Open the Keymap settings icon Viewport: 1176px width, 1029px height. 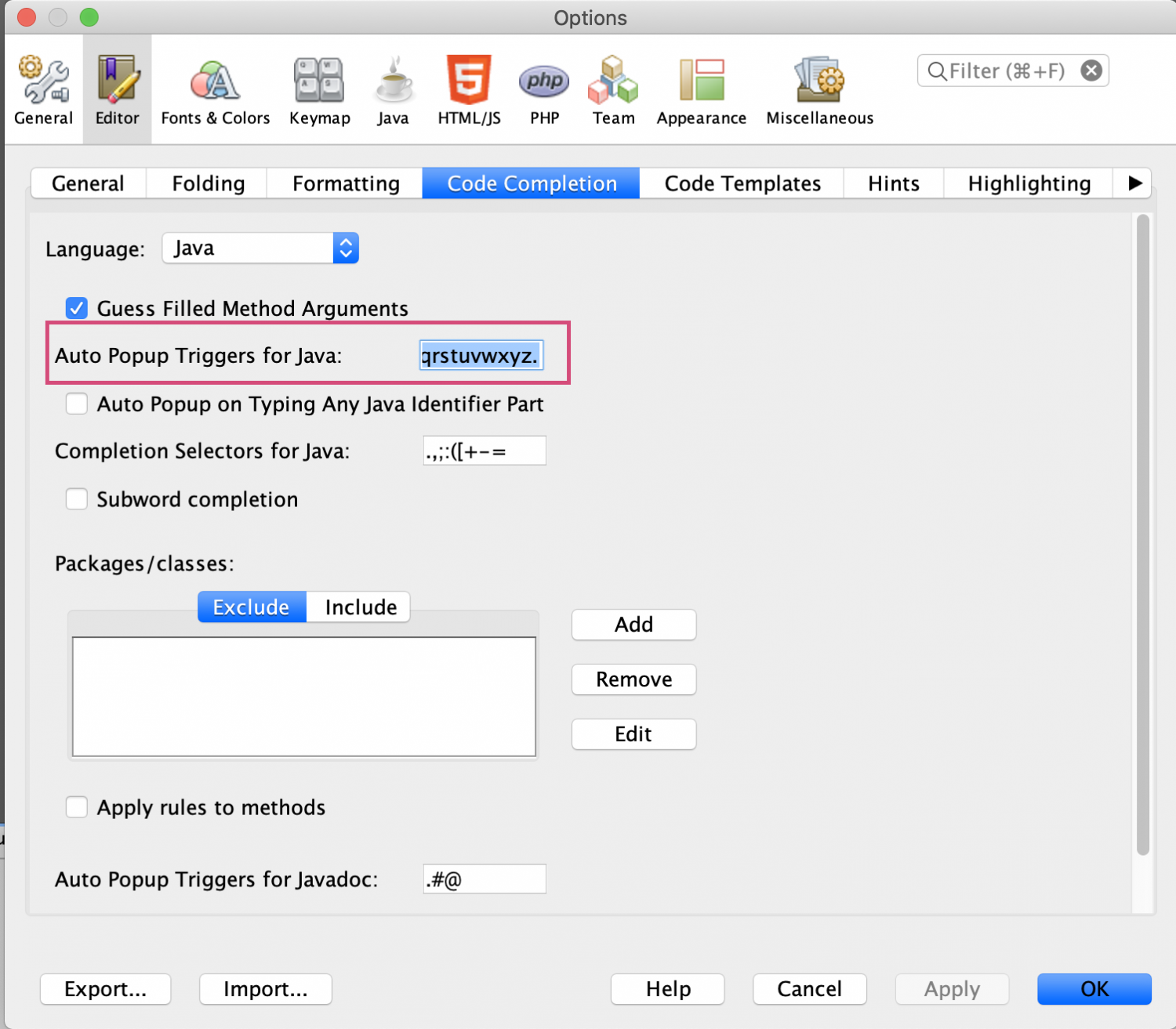click(x=319, y=90)
